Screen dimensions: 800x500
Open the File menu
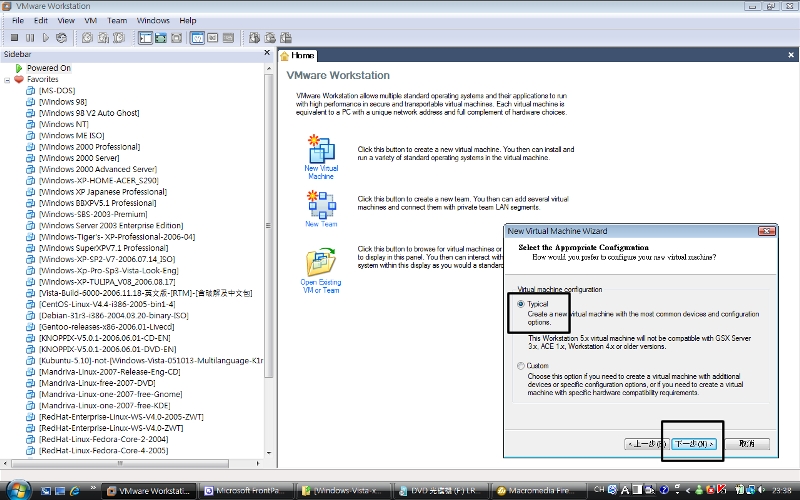pyautogui.click(x=18, y=20)
